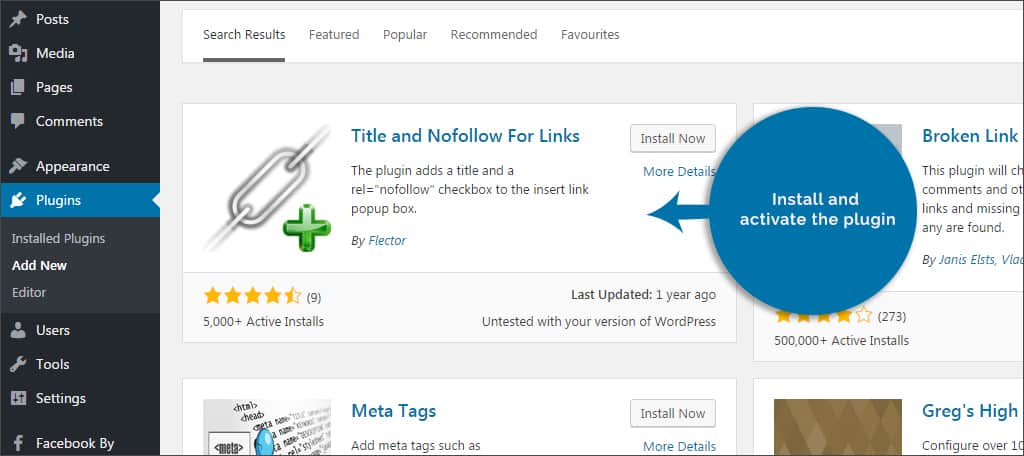Click the Settings sliders icon
1024x456 pixels.
18,398
